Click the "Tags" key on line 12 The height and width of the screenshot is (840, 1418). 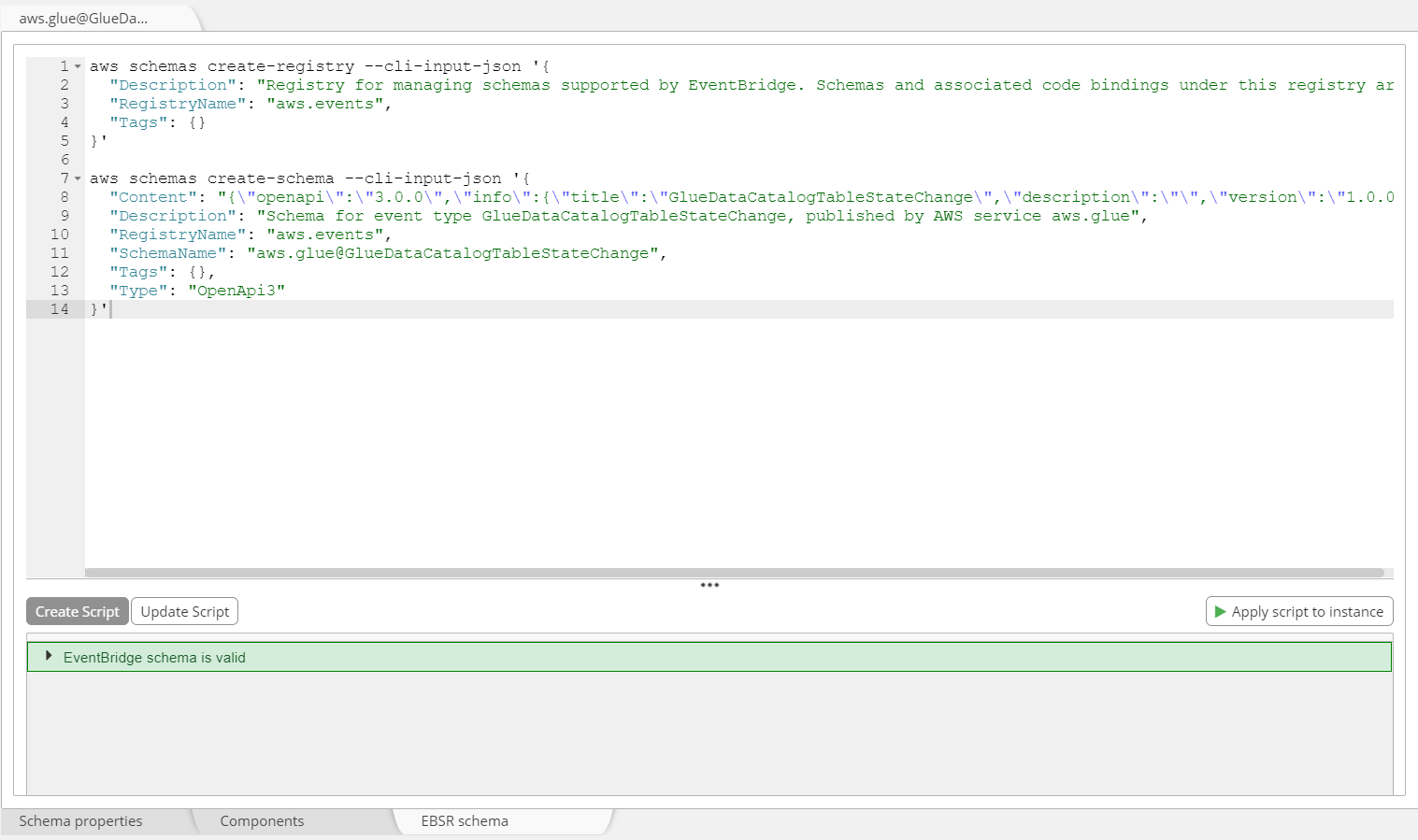click(x=138, y=272)
